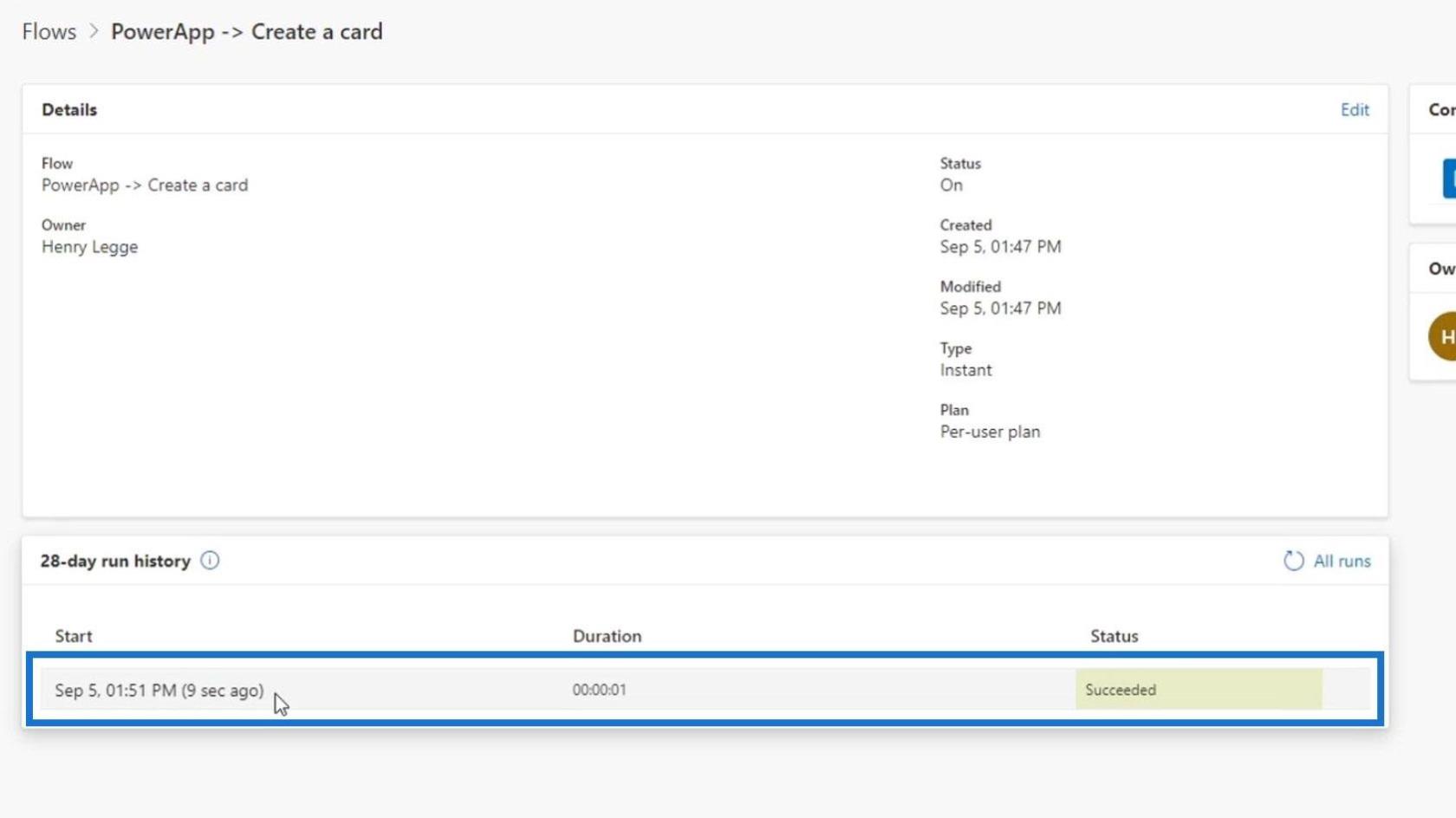Go back to Flows breadcrumb
The width and height of the screenshot is (1456, 818).
(49, 32)
